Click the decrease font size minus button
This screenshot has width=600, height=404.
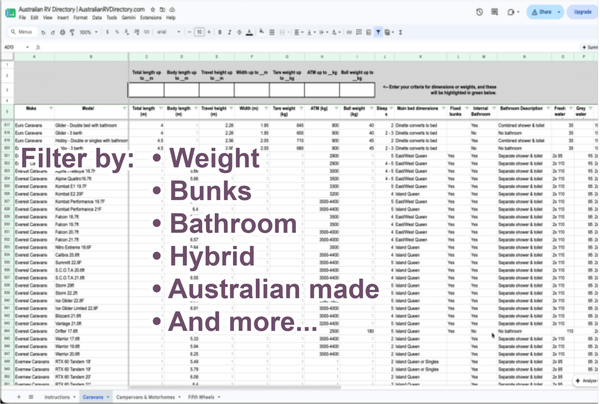click(189, 32)
